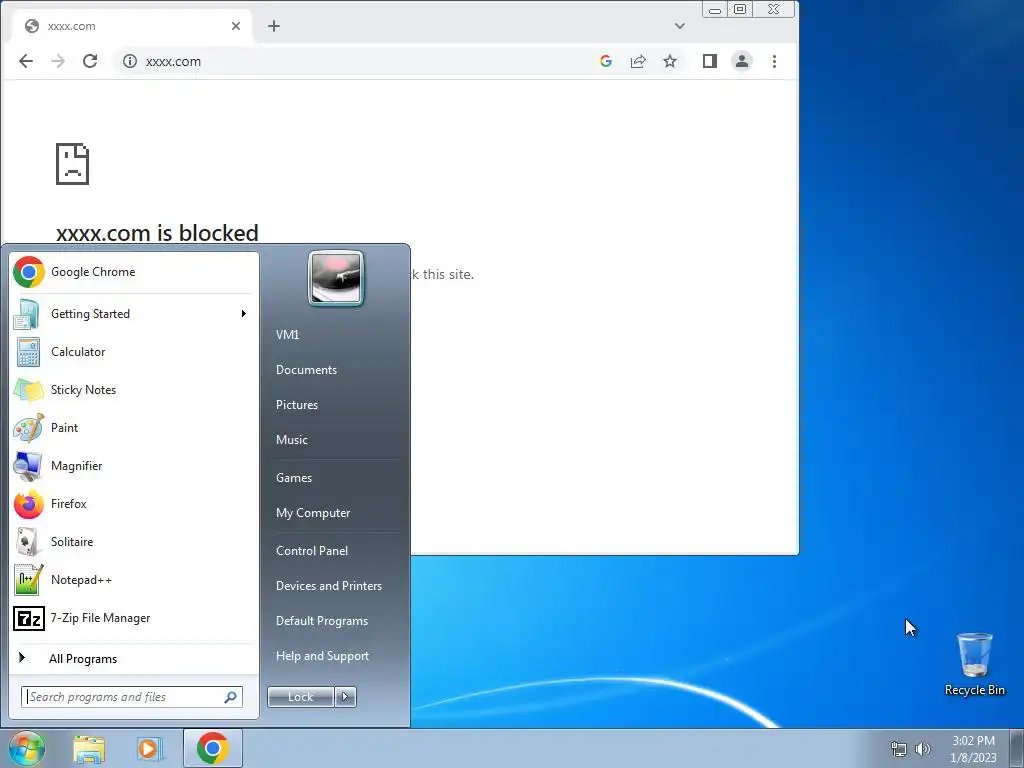
Task: Select the xxxx.com tab
Action: pos(133,26)
